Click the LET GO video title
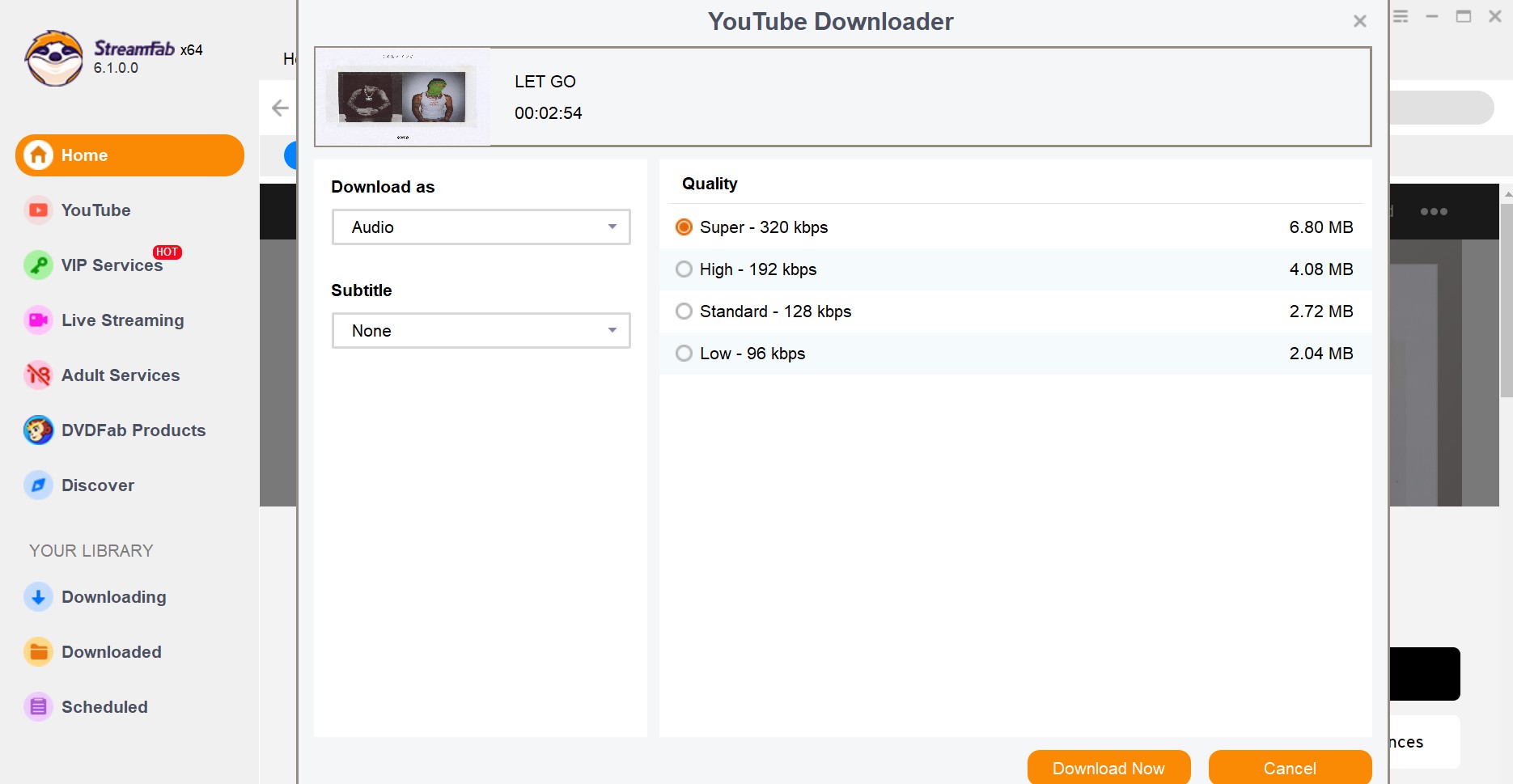This screenshot has width=1513, height=784. pos(545,82)
